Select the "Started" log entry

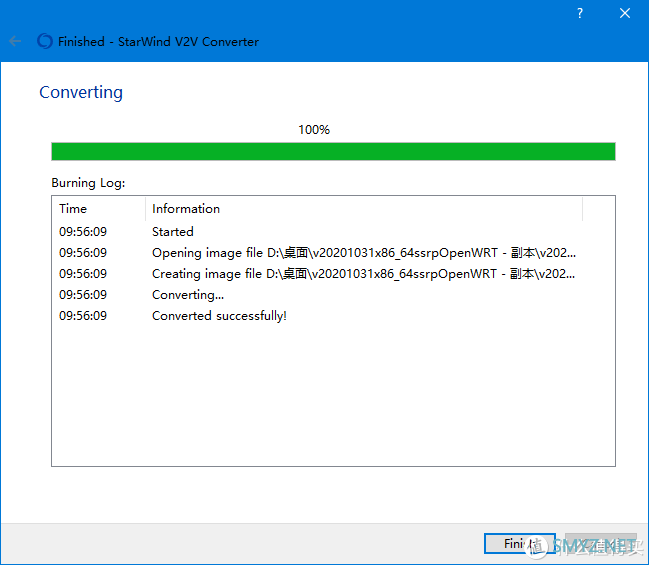tap(173, 231)
